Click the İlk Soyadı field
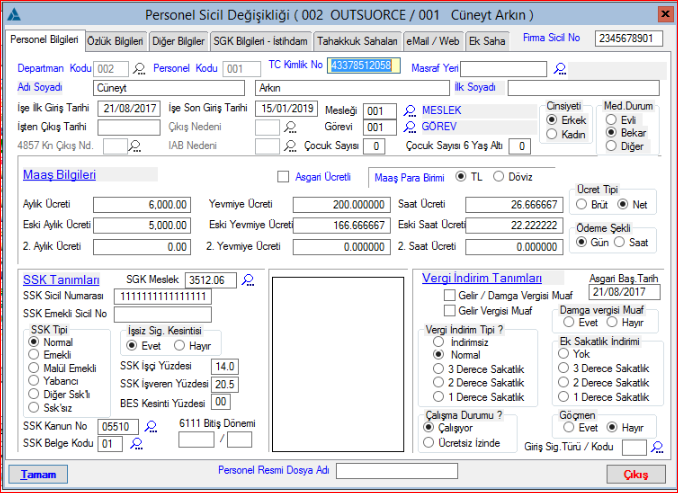Image resolution: width=678 pixels, height=493 pixels. click(583, 88)
